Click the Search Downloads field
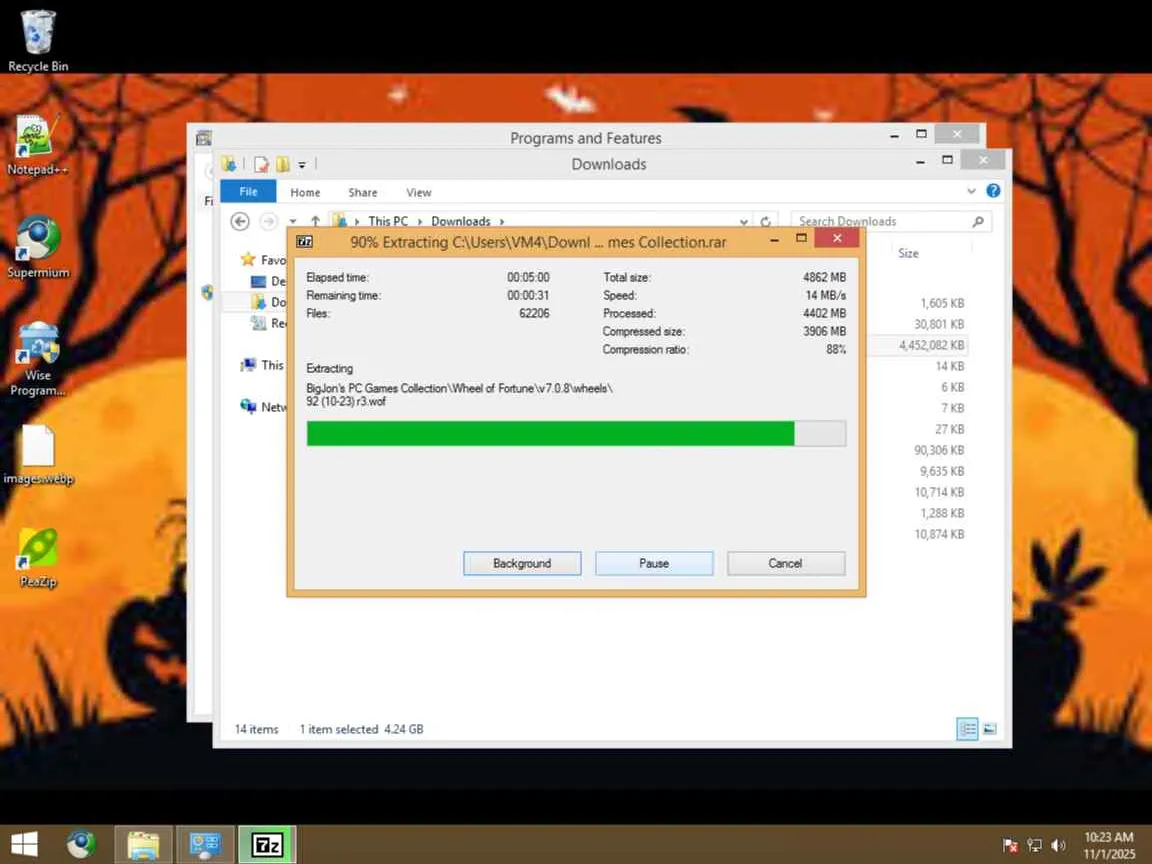This screenshot has width=1152, height=864. [891, 221]
